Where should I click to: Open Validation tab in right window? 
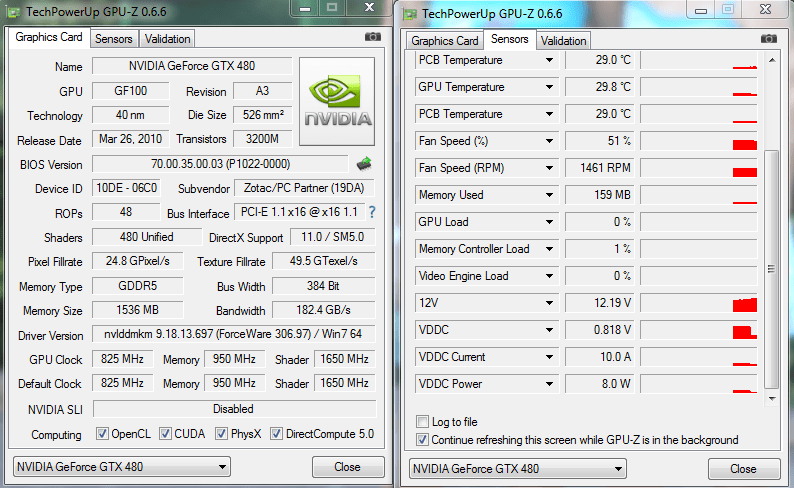[x=563, y=41]
